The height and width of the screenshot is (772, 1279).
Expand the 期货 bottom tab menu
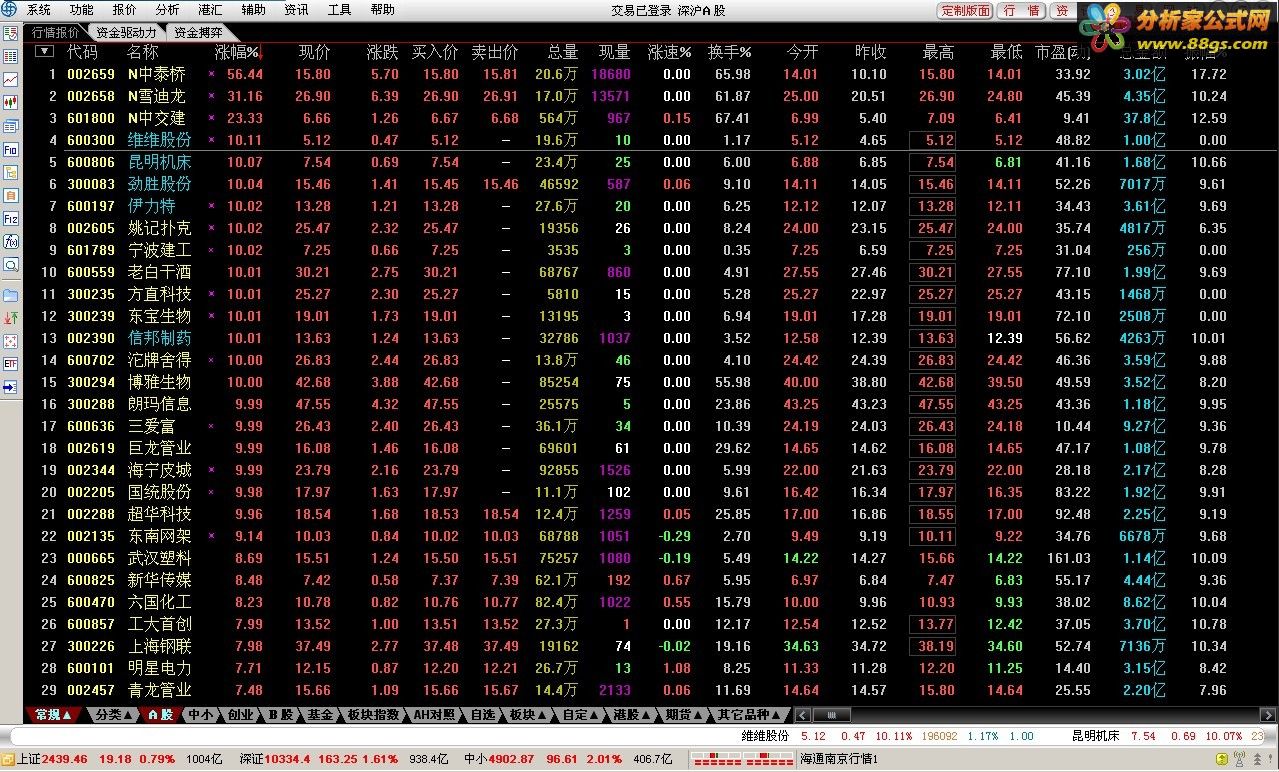coord(685,715)
